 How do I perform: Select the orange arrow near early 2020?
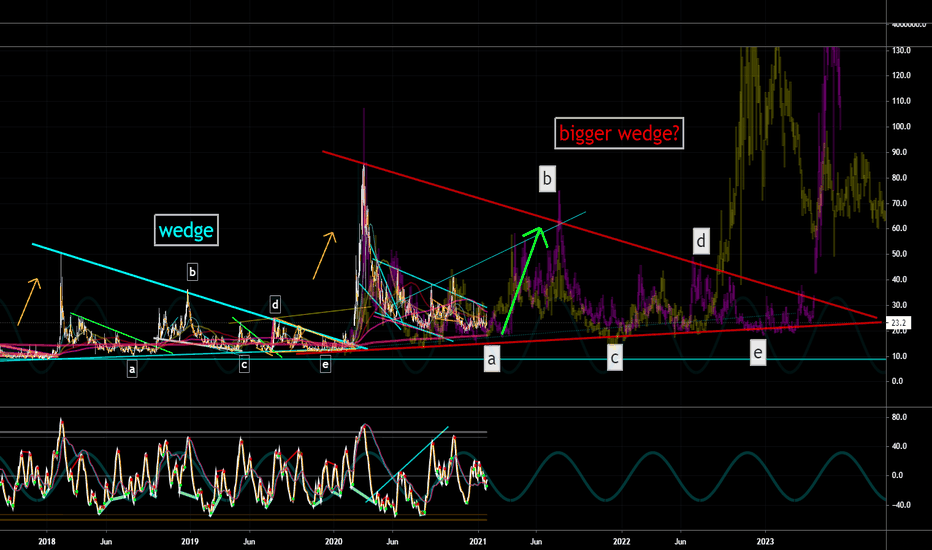click(x=324, y=257)
